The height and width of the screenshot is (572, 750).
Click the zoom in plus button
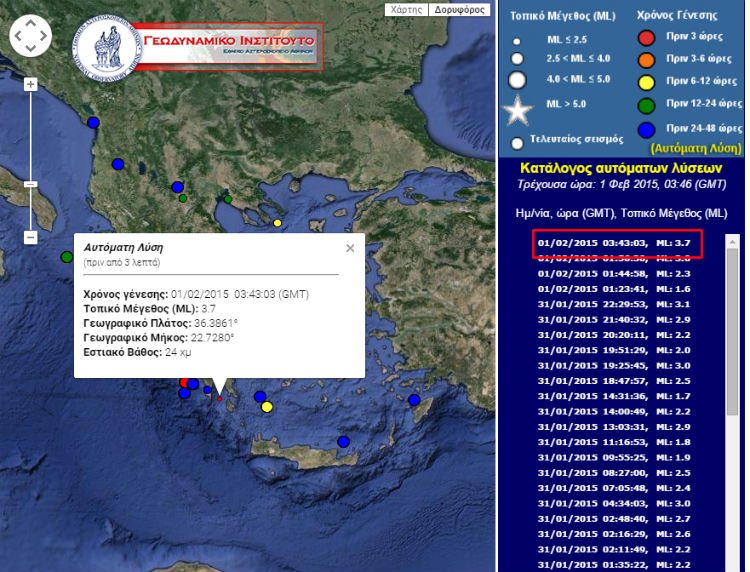(x=30, y=85)
